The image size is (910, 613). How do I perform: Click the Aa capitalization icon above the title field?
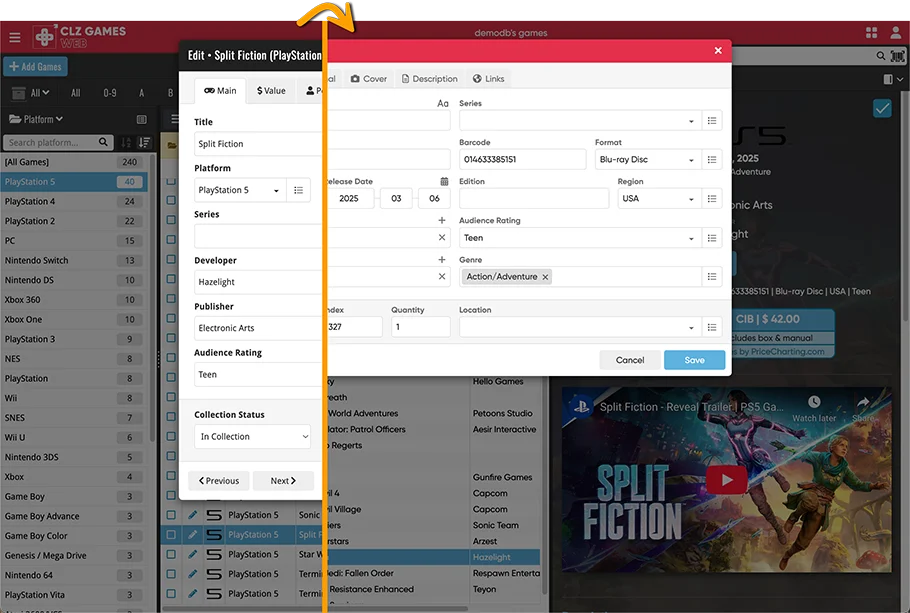(x=443, y=103)
